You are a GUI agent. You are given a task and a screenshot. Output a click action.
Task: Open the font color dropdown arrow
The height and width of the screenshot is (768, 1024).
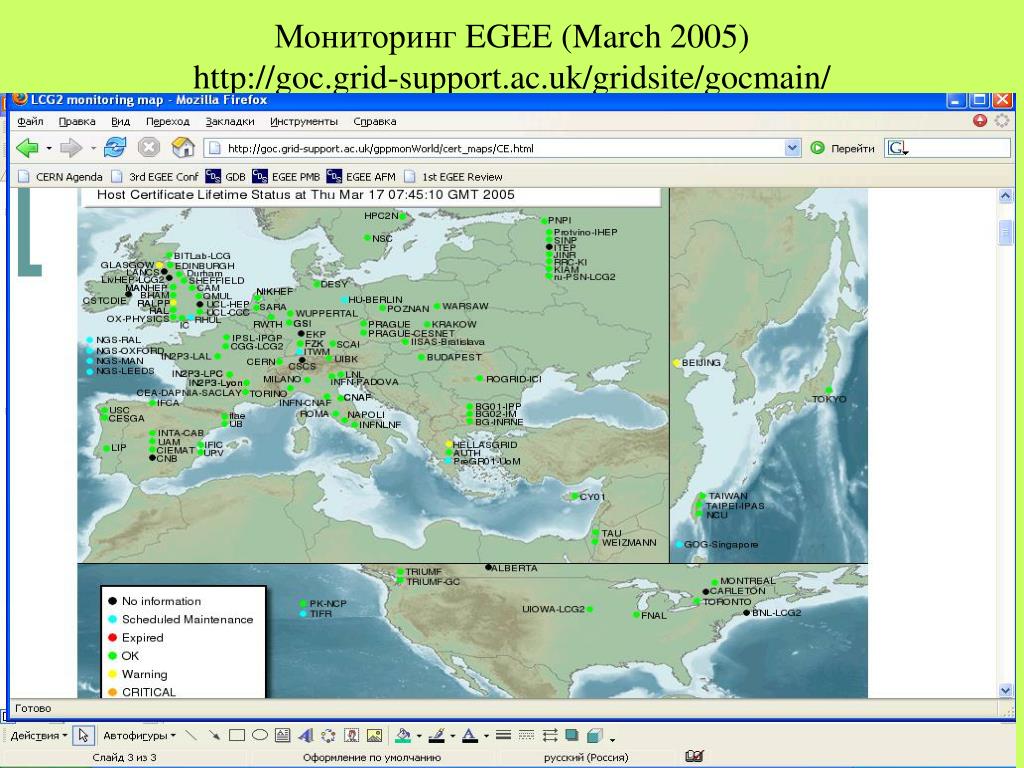(486, 736)
